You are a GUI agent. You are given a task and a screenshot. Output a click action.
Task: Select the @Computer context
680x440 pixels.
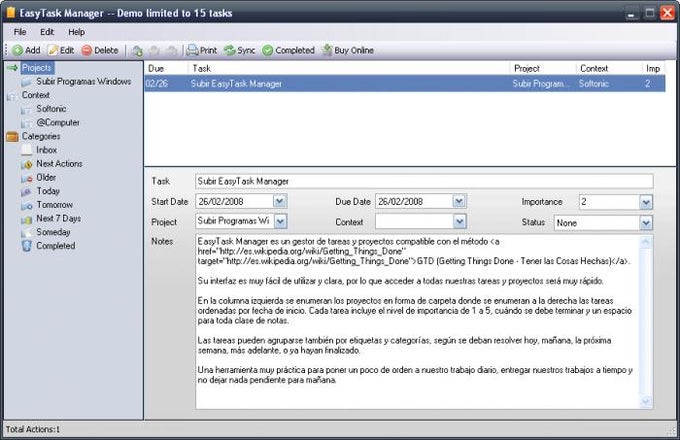58,123
